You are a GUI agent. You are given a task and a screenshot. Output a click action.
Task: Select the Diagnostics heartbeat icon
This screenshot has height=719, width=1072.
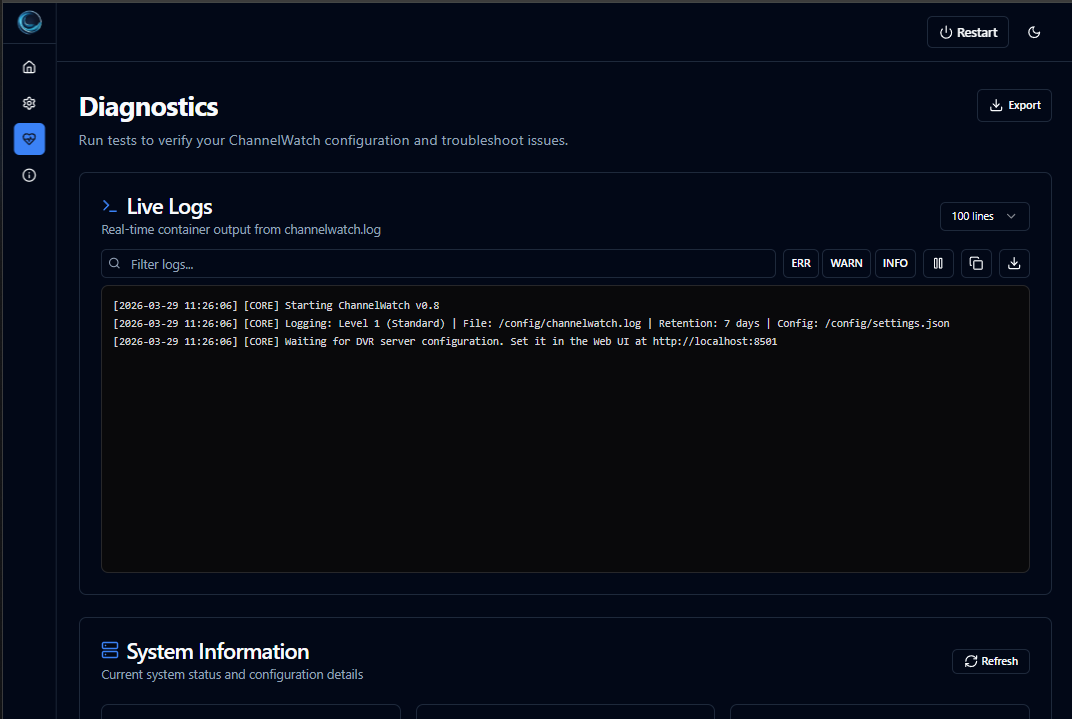[29, 139]
